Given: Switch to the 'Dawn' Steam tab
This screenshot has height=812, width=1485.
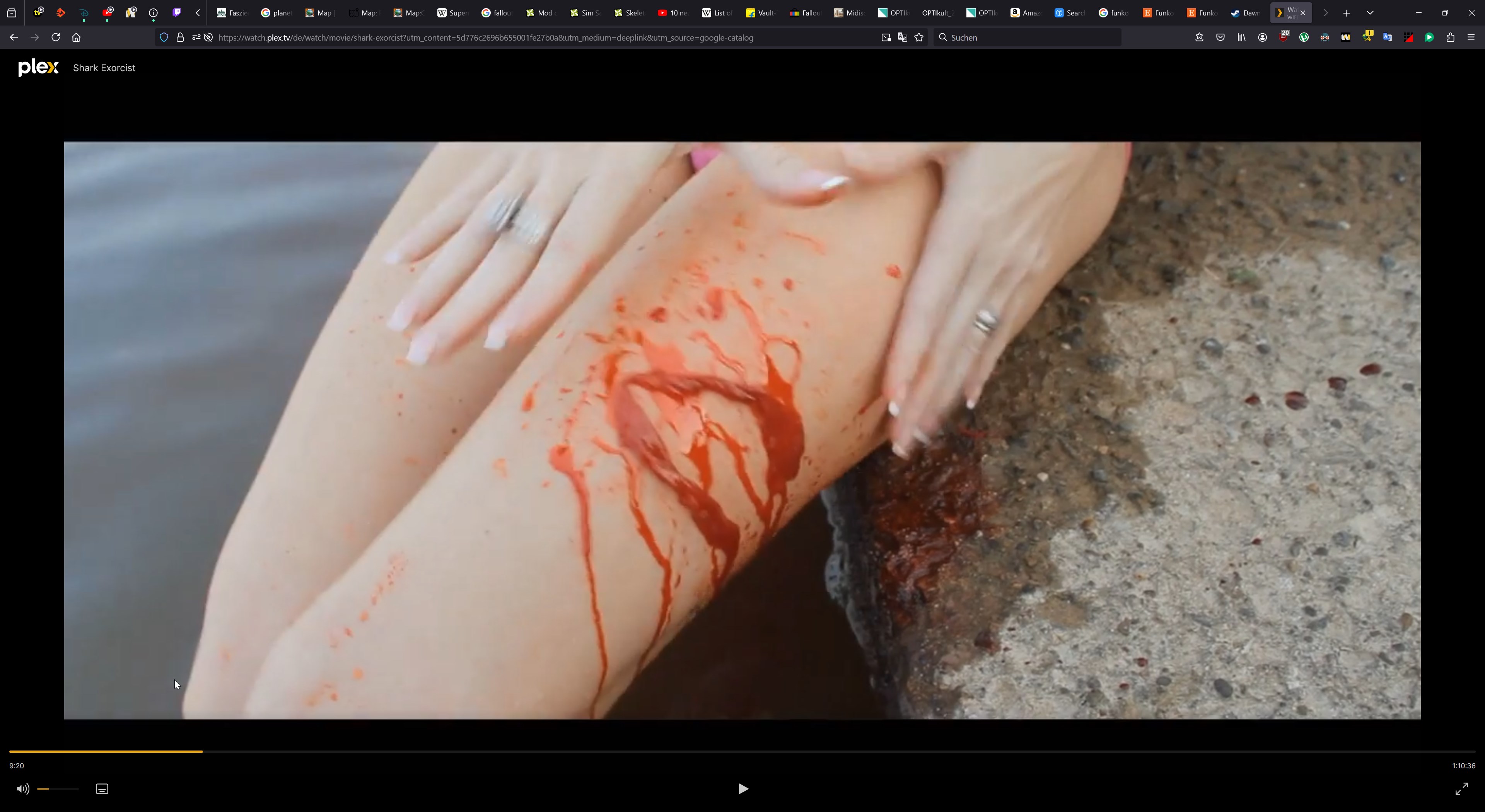Looking at the screenshot, I should 1246,13.
